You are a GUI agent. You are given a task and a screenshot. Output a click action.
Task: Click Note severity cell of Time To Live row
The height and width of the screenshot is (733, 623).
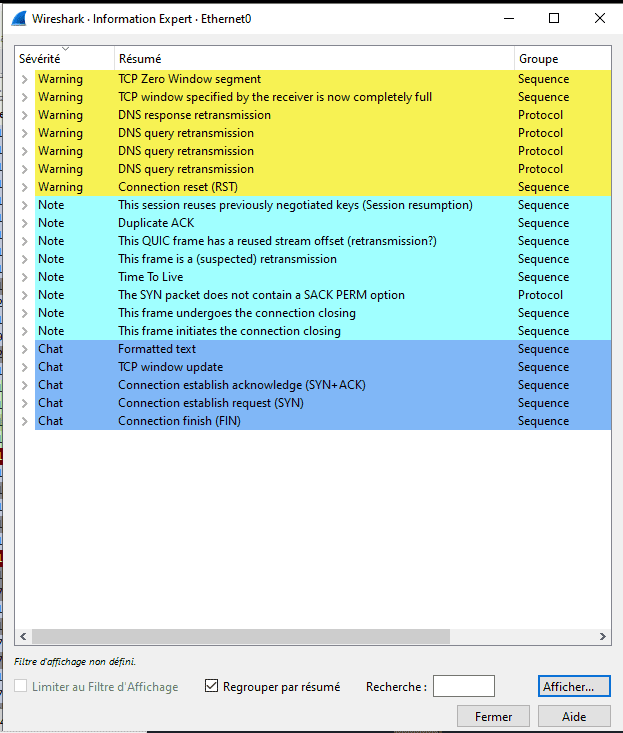click(x=51, y=277)
